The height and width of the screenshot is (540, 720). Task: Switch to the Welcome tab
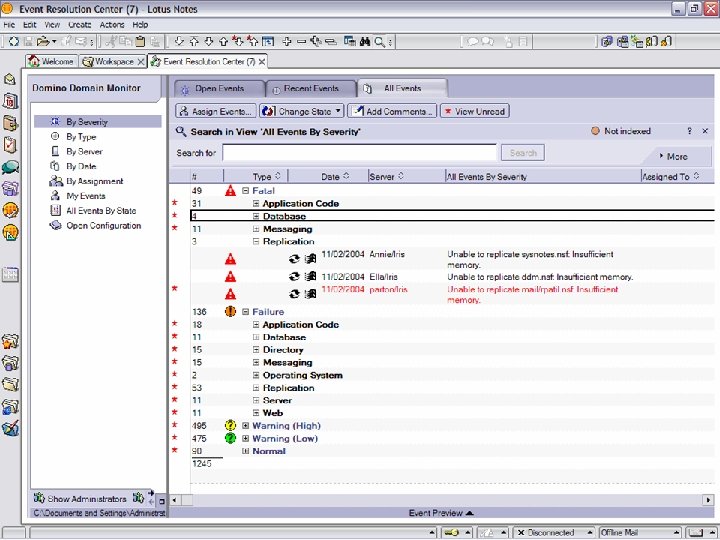click(x=51, y=61)
